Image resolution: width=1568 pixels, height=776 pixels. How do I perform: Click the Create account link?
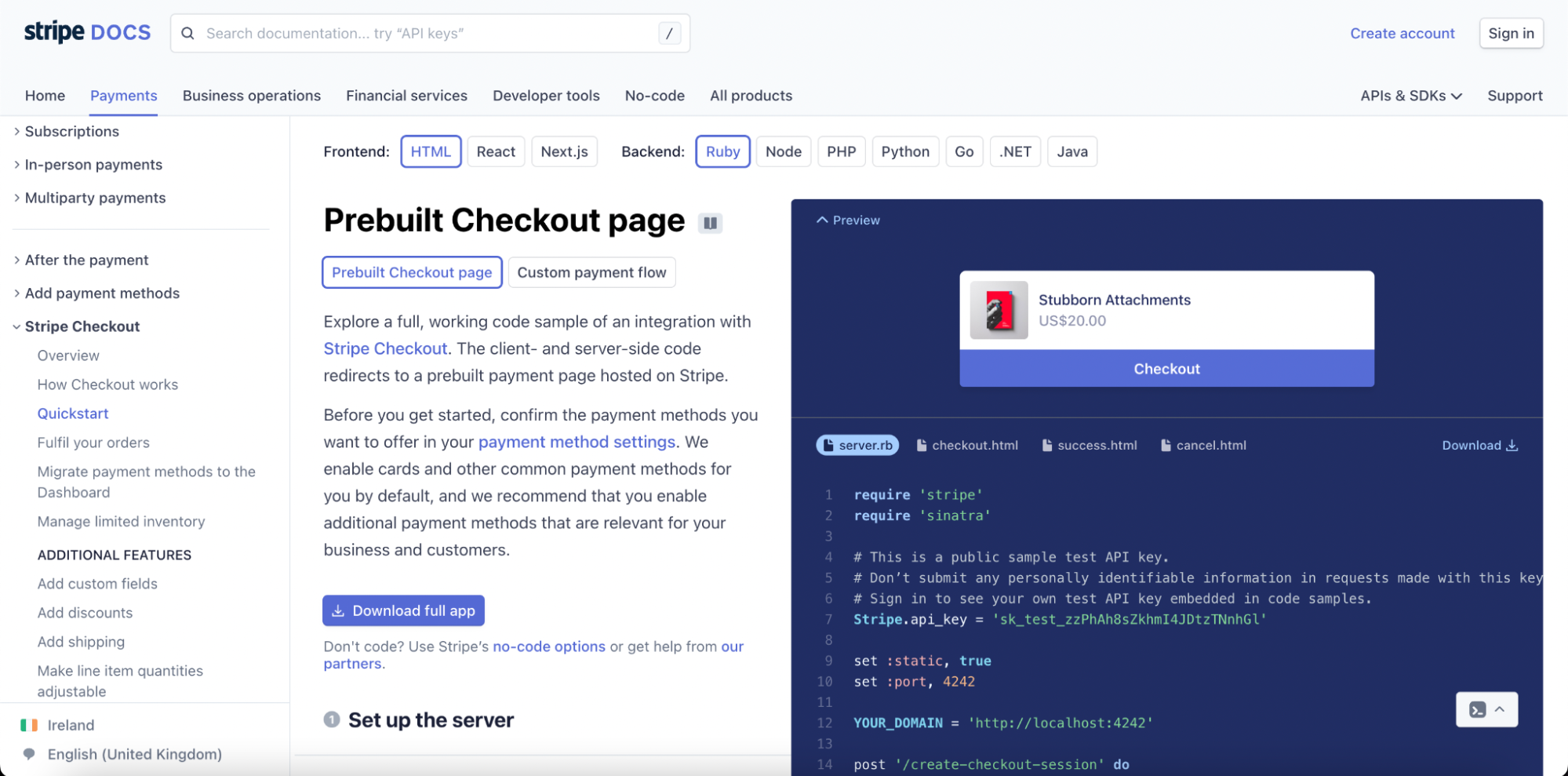[x=1402, y=33]
